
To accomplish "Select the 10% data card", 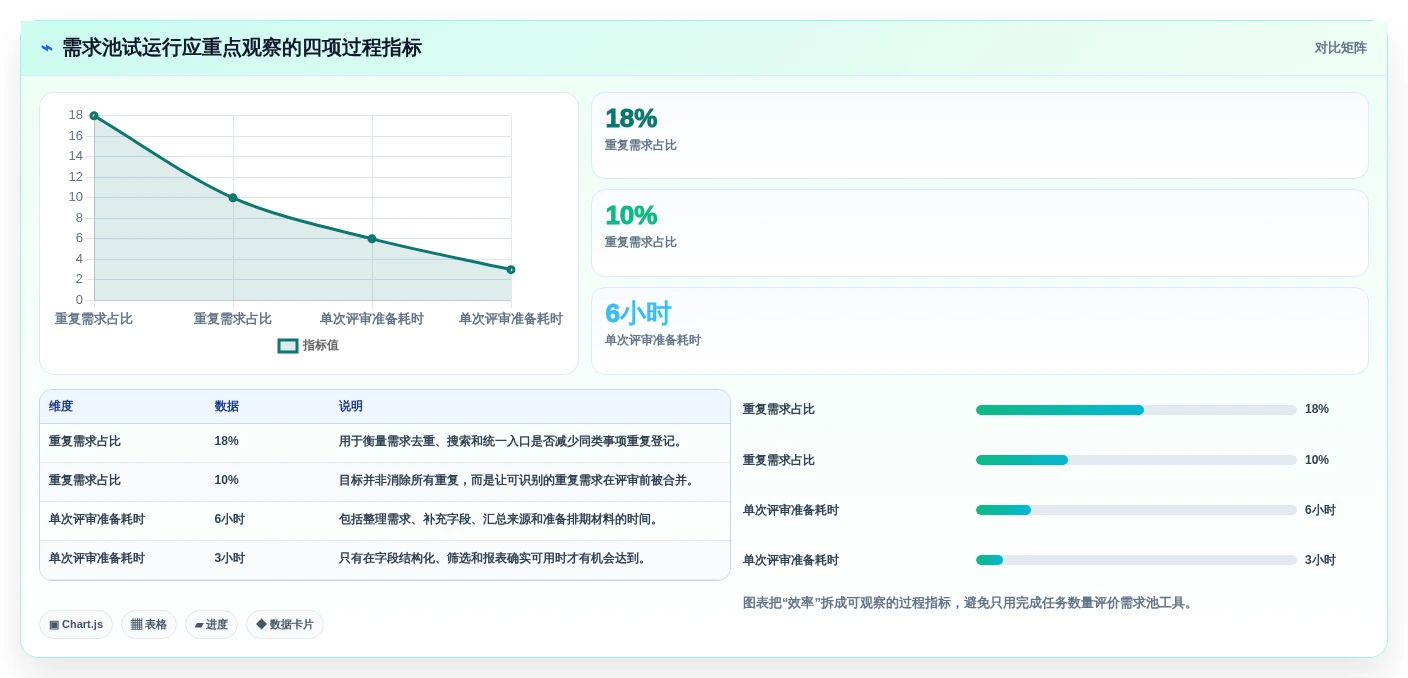I will pyautogui.click(x=979, y=233).
